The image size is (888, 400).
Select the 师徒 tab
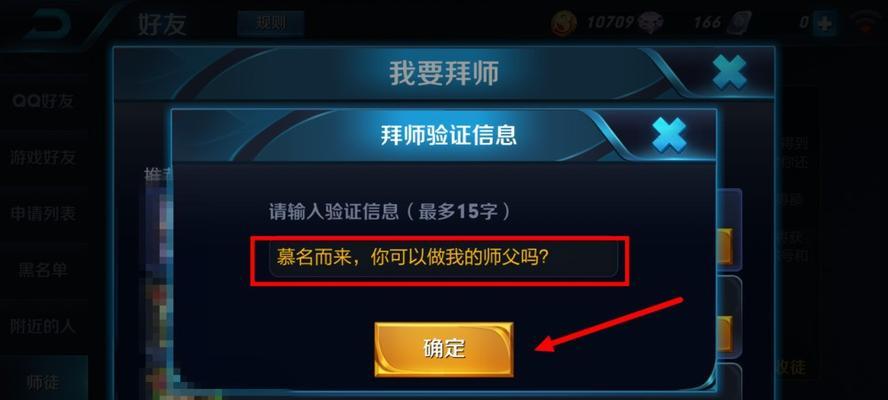point(44,382)
